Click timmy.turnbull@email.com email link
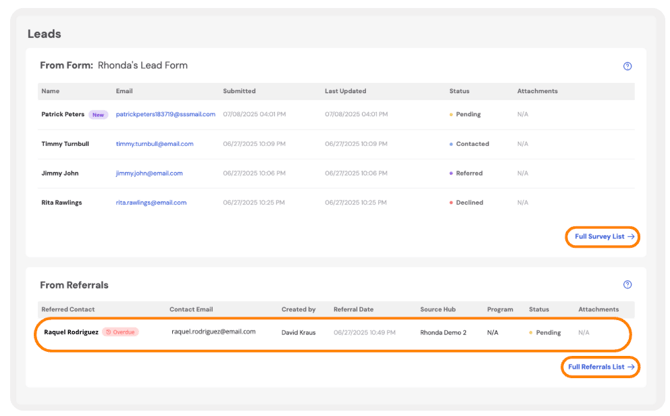The width and height of the screenshot is (670, 416). pyautogui.click(x=155, y=144)
